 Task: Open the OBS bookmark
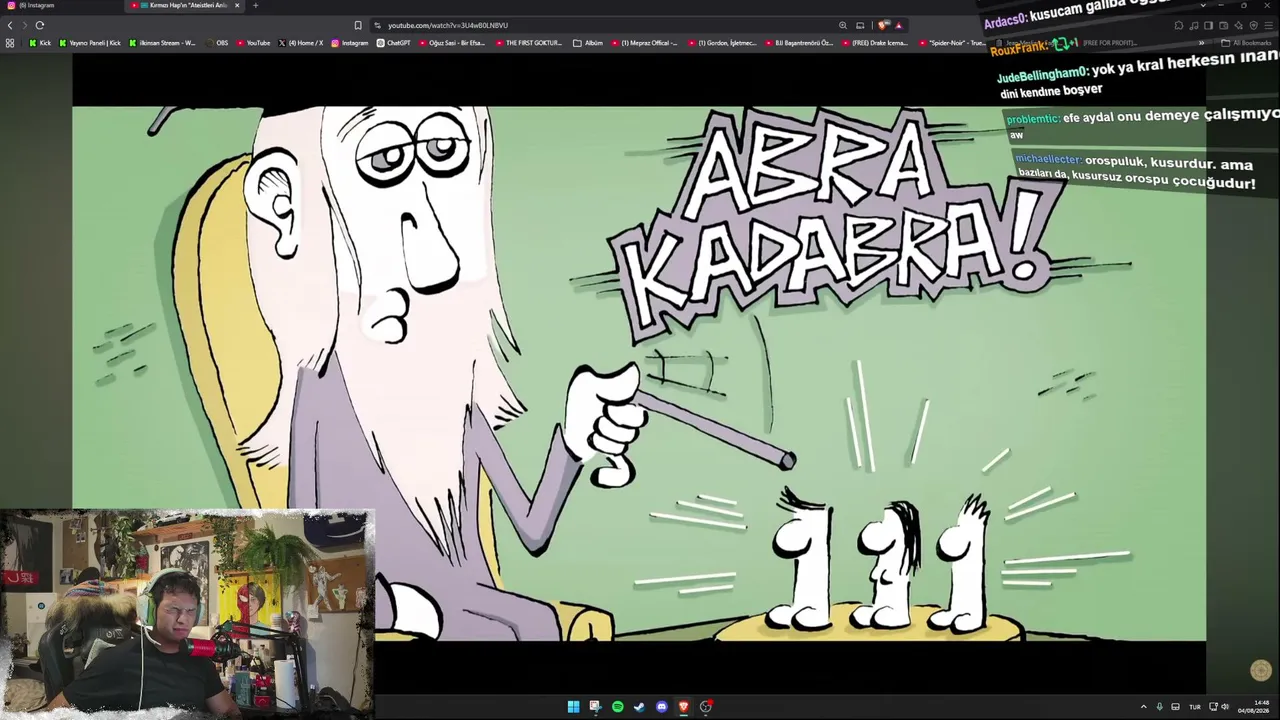point(216,43)
